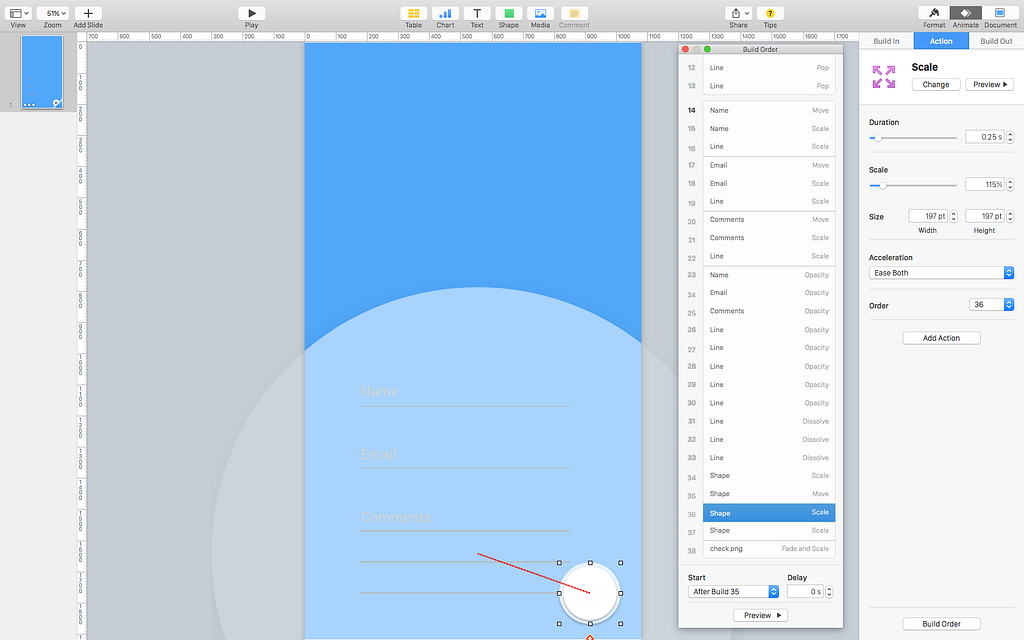Click the Scale effect arrows icon
The width and height of the screenshot is (1024, 640).
[x=884, y=77]
